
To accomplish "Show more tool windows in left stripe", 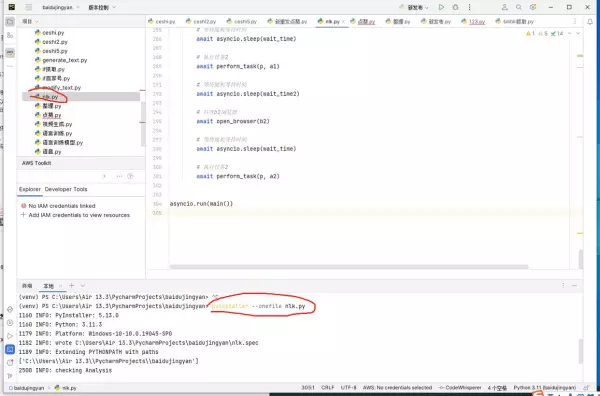I will 10,66.
